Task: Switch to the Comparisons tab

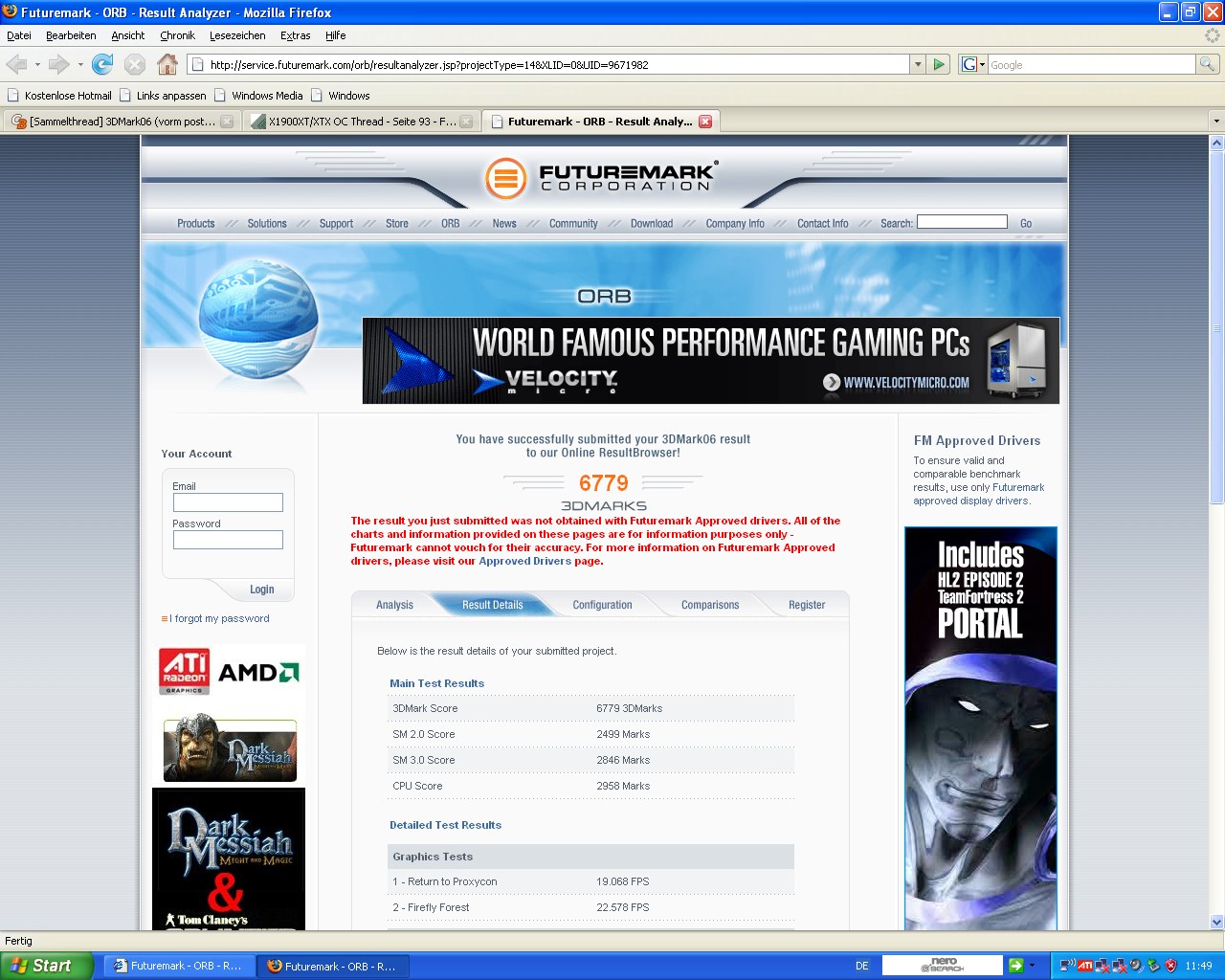Action: click(710, 605)
